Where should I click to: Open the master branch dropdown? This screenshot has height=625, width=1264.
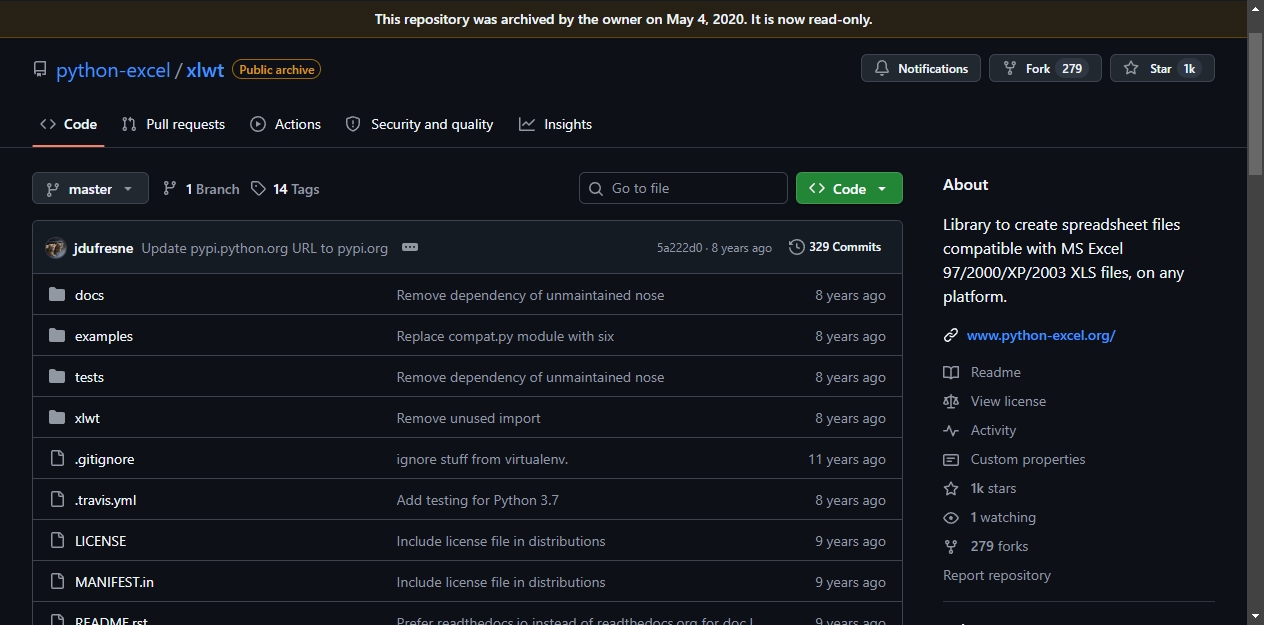click(90, 188)
